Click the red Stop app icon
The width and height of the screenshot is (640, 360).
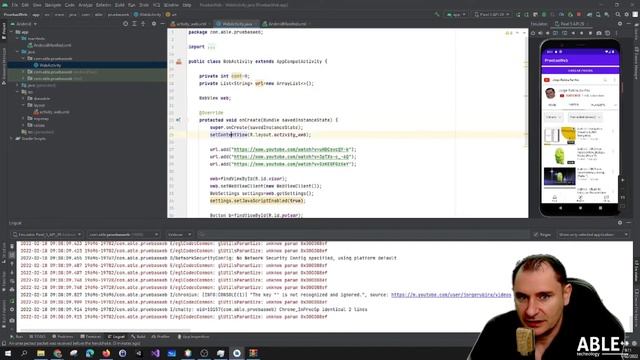pyautogui.click(x=579, y=14)
